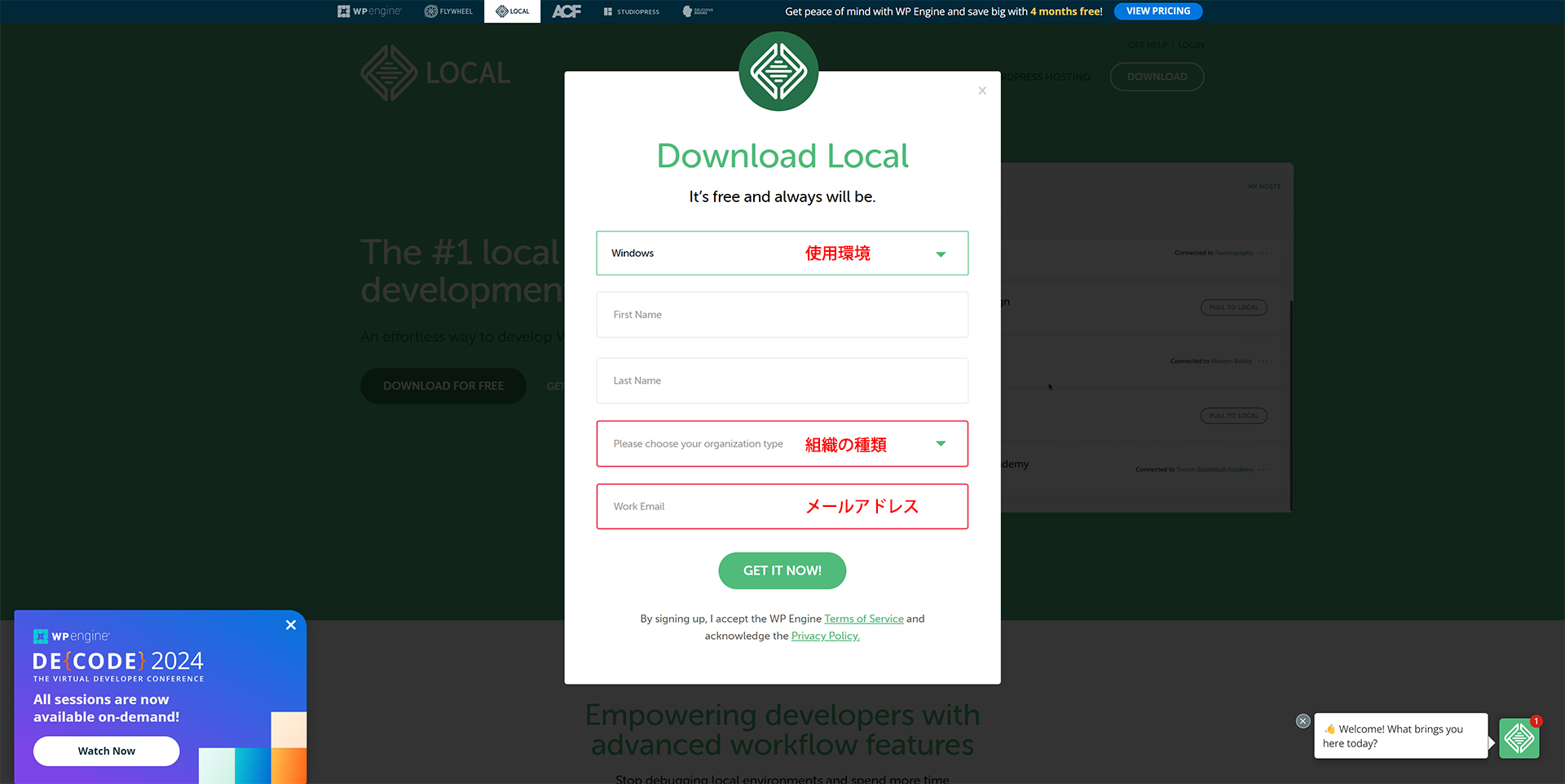Screen dimensions: 1565x784
Task: Dismiss the chat welcome message
Action: tap(1303, 721)
